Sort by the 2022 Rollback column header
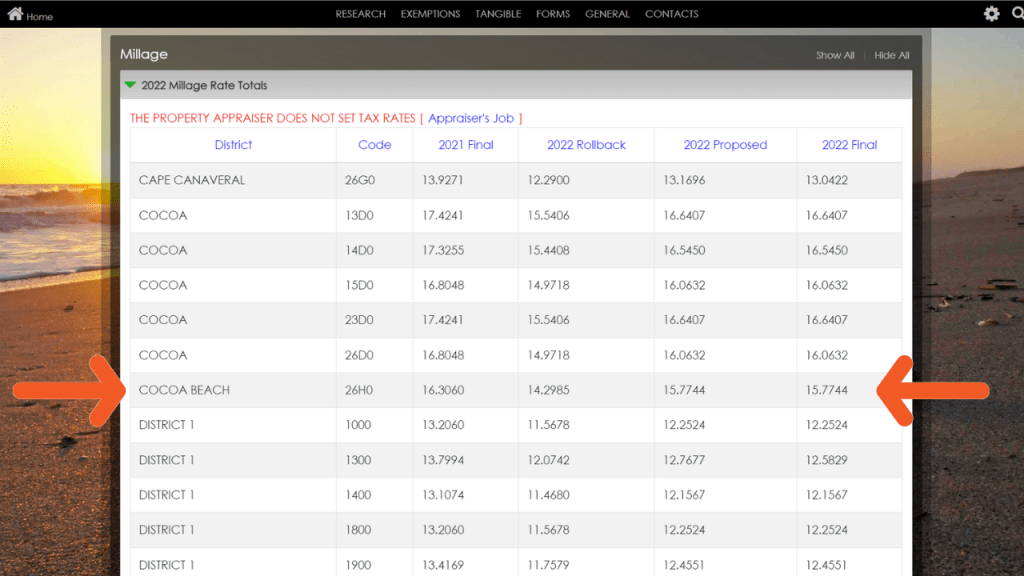The width and height of the screenshot is (1024, 576). coord(586,145)
